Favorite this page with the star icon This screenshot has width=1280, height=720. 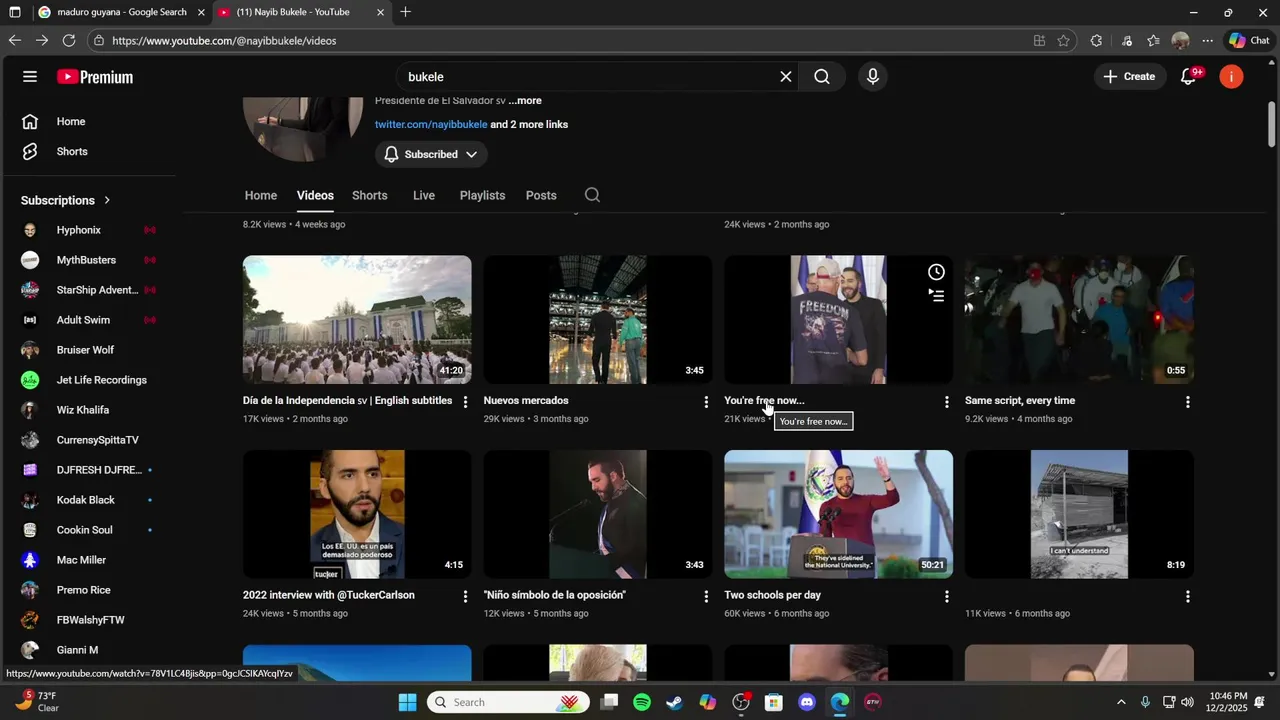[x=1063, y=41]
